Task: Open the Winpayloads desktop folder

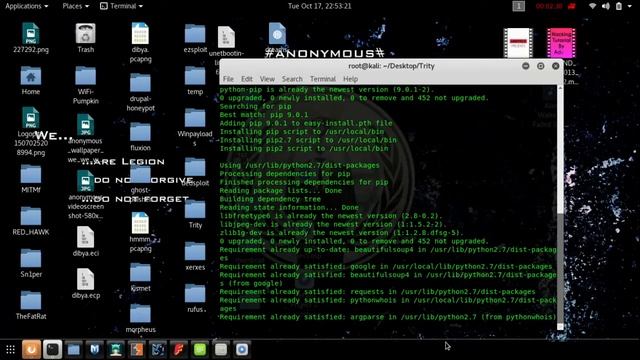Action: coord(195,127)
